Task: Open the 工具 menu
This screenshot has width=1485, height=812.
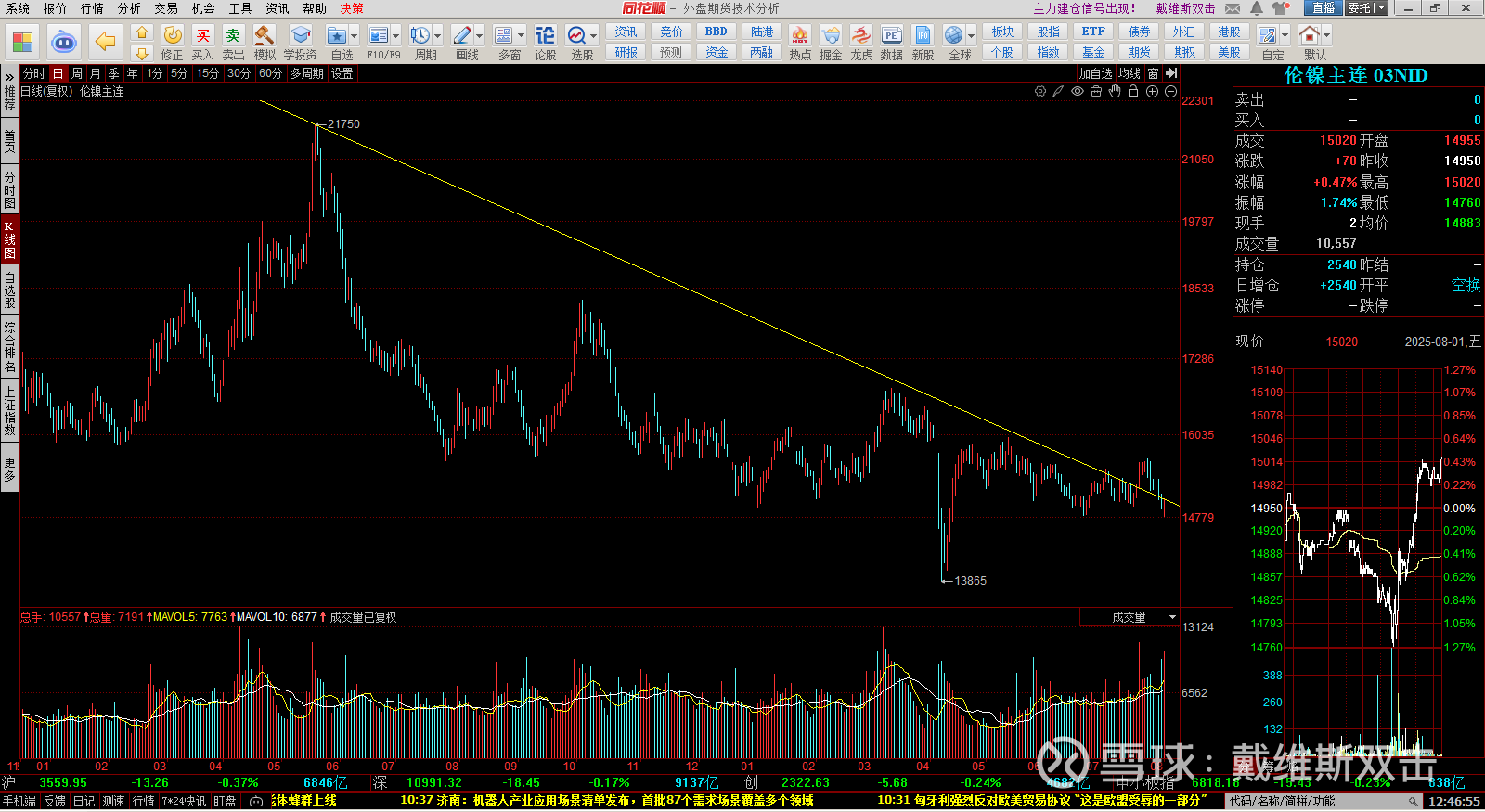Action: [240, 8]
